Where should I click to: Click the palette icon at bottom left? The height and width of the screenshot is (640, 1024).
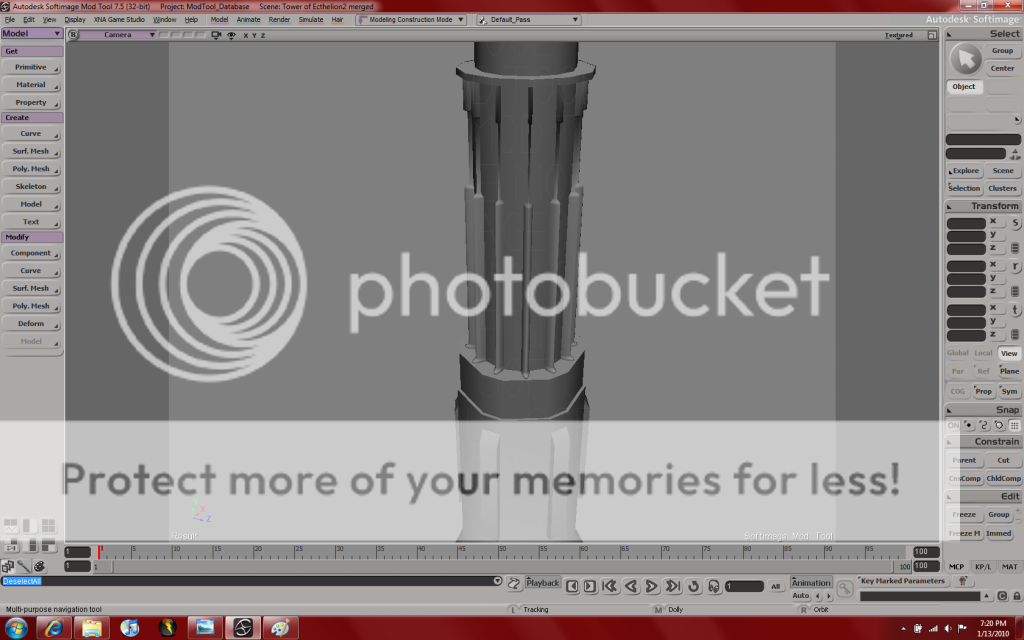pos(39,566)
